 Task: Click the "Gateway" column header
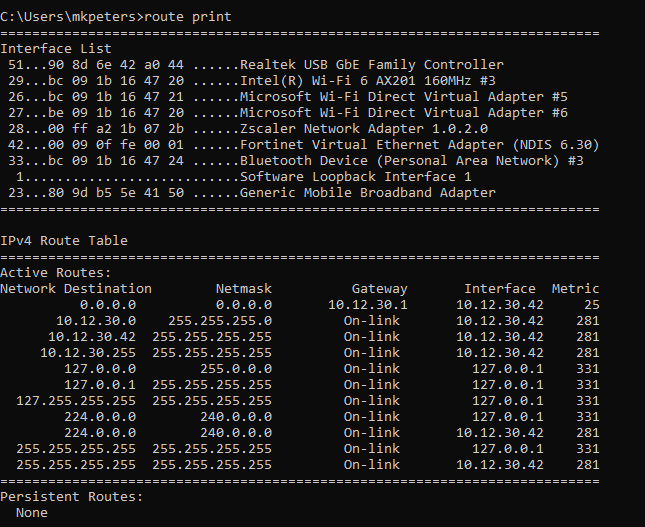379,288
